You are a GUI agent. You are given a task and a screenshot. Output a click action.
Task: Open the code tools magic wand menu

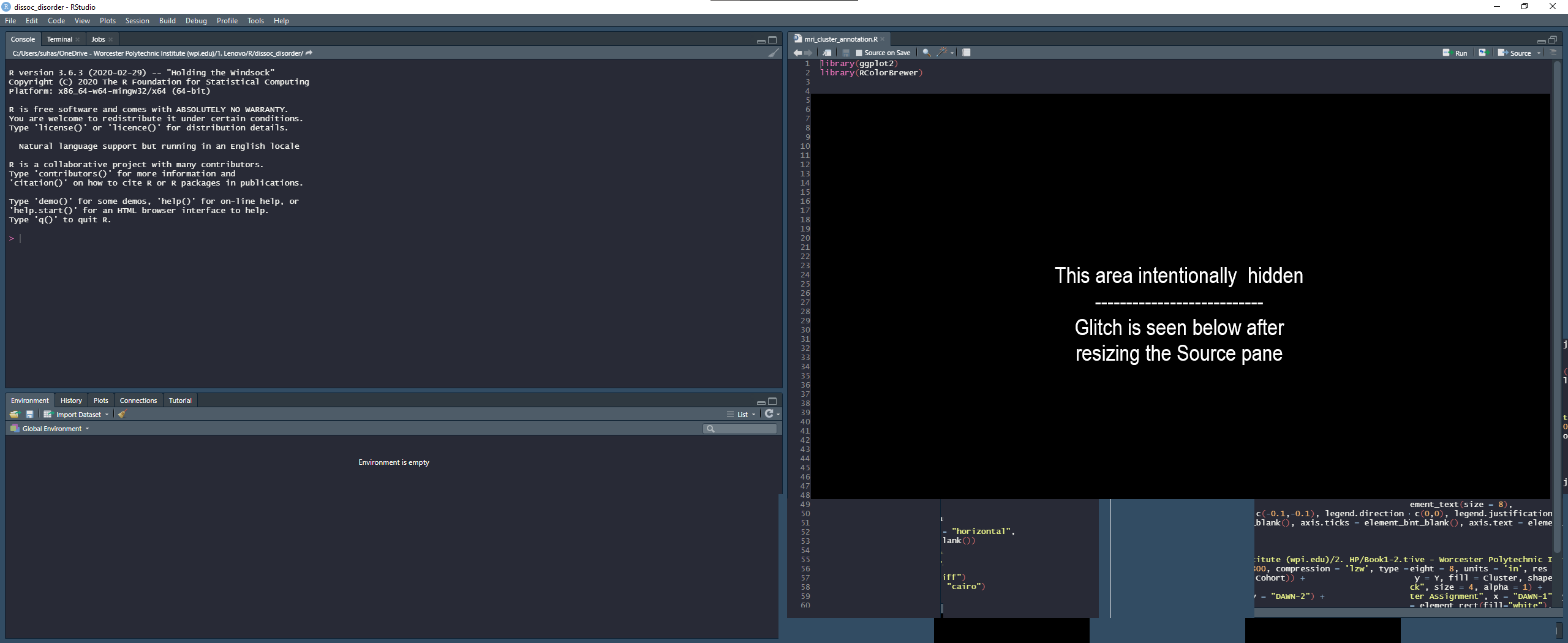pyautogui.click(x=942, y=53)
